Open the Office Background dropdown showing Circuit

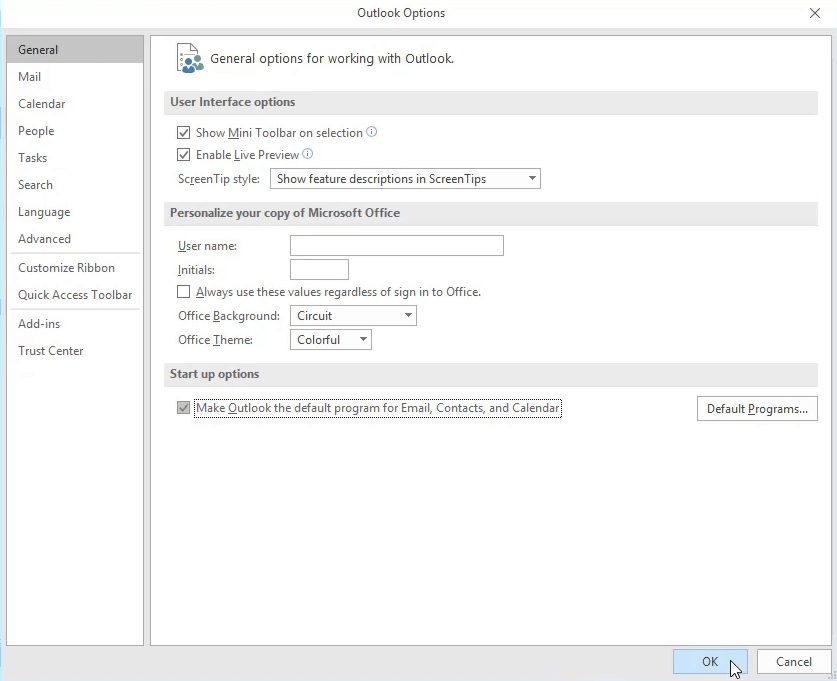coord(353,315)
